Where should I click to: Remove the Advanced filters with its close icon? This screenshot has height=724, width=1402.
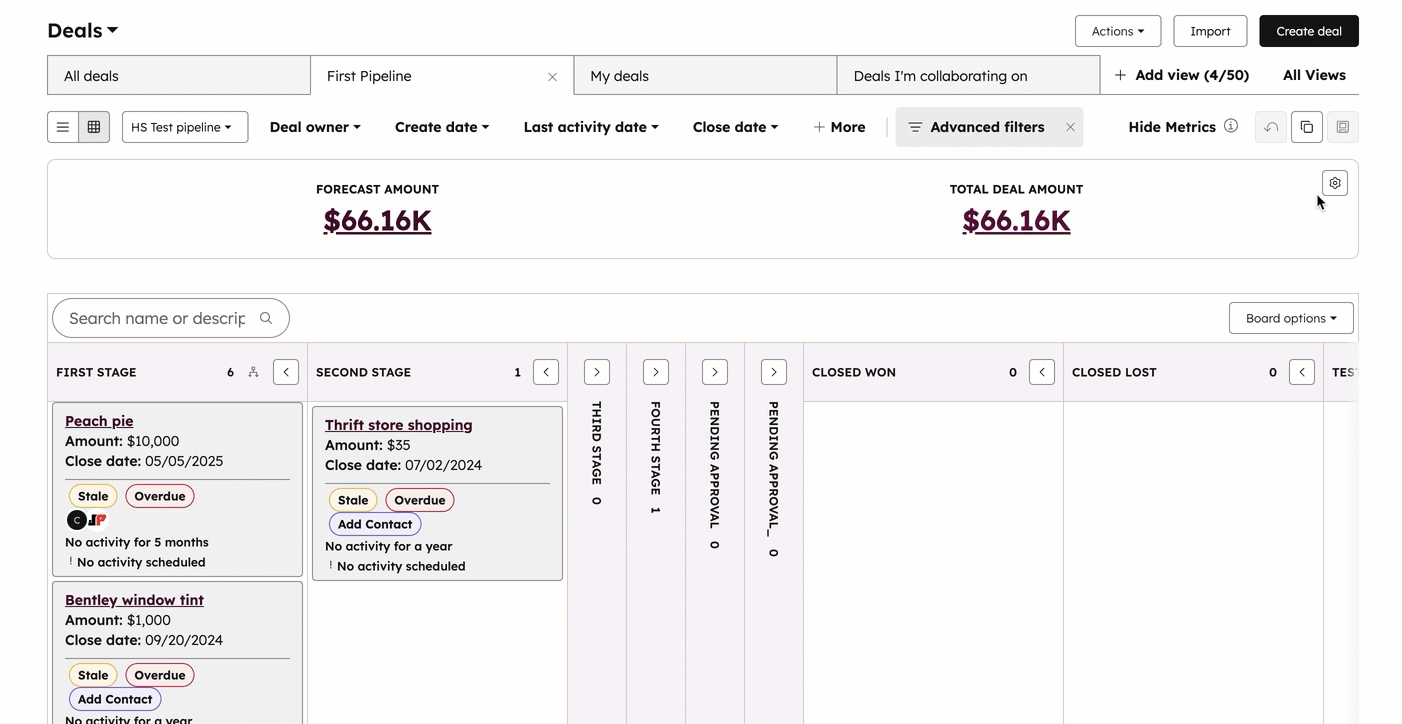(x=1070, y=127)
